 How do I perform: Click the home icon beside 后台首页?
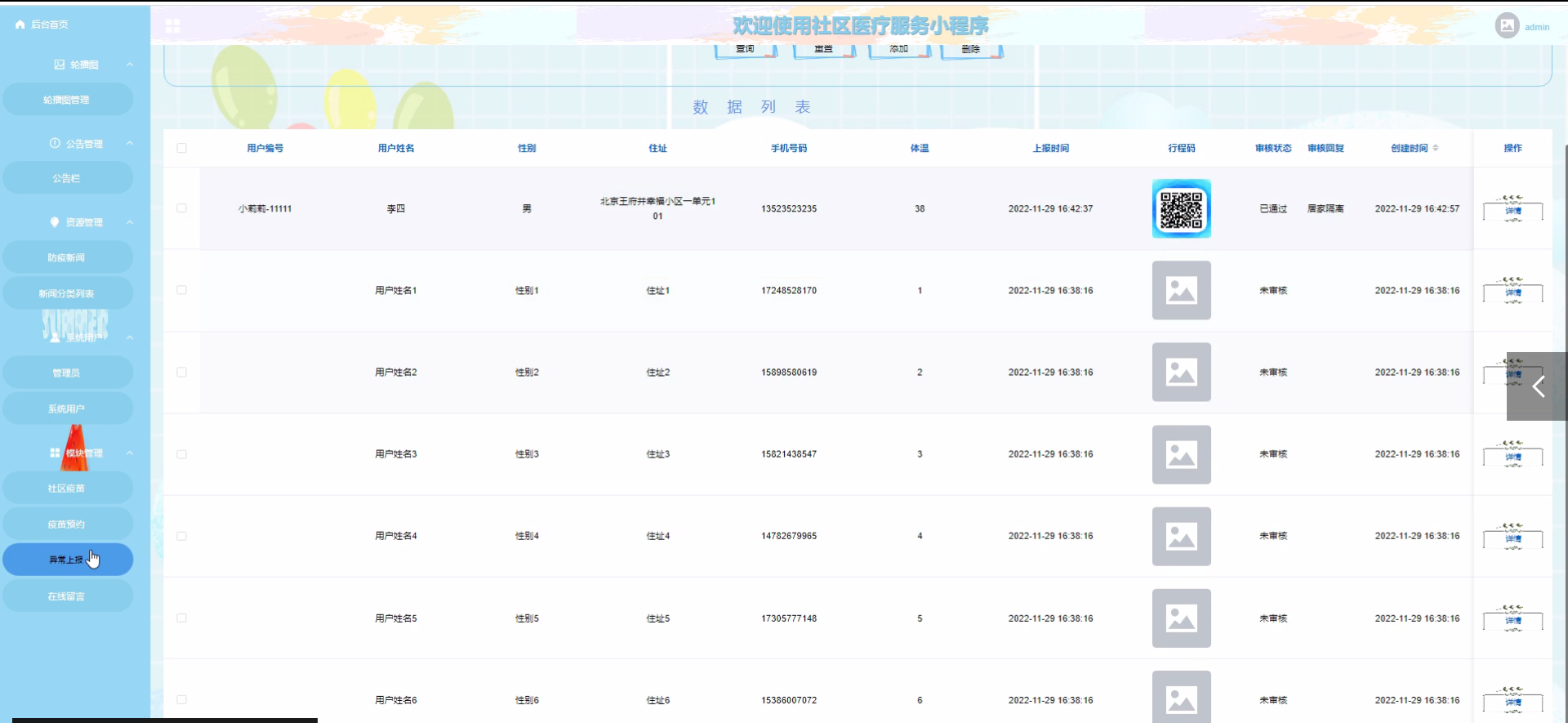[20, 25]
